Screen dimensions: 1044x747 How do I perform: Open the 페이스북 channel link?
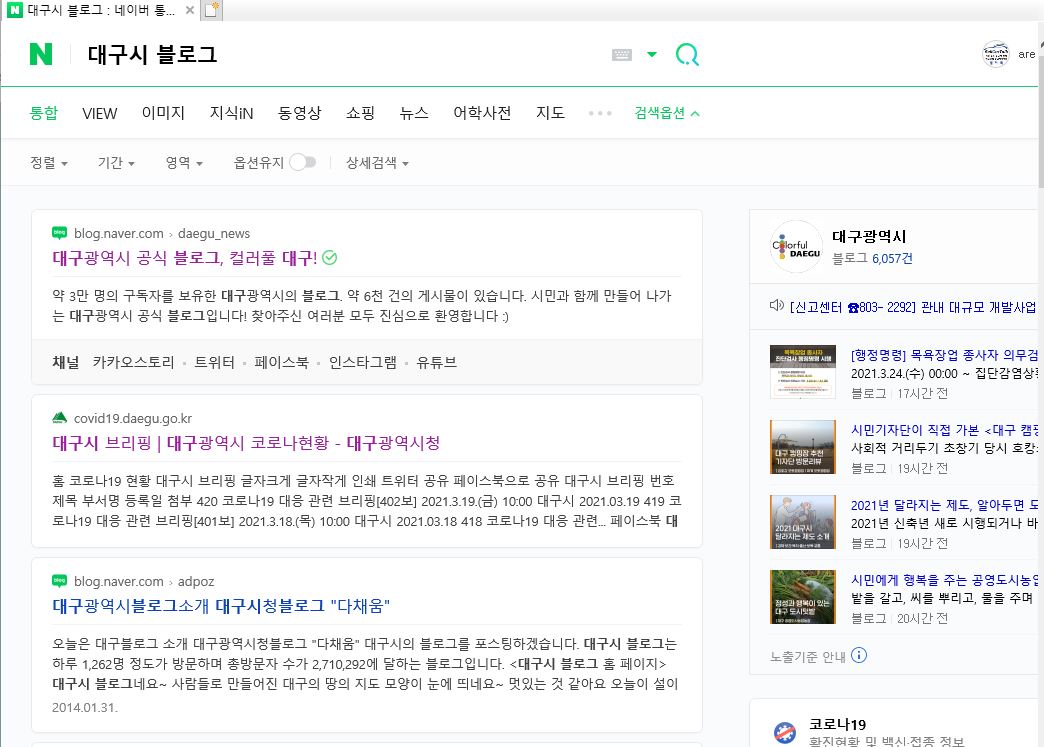[x=282, y=362]
